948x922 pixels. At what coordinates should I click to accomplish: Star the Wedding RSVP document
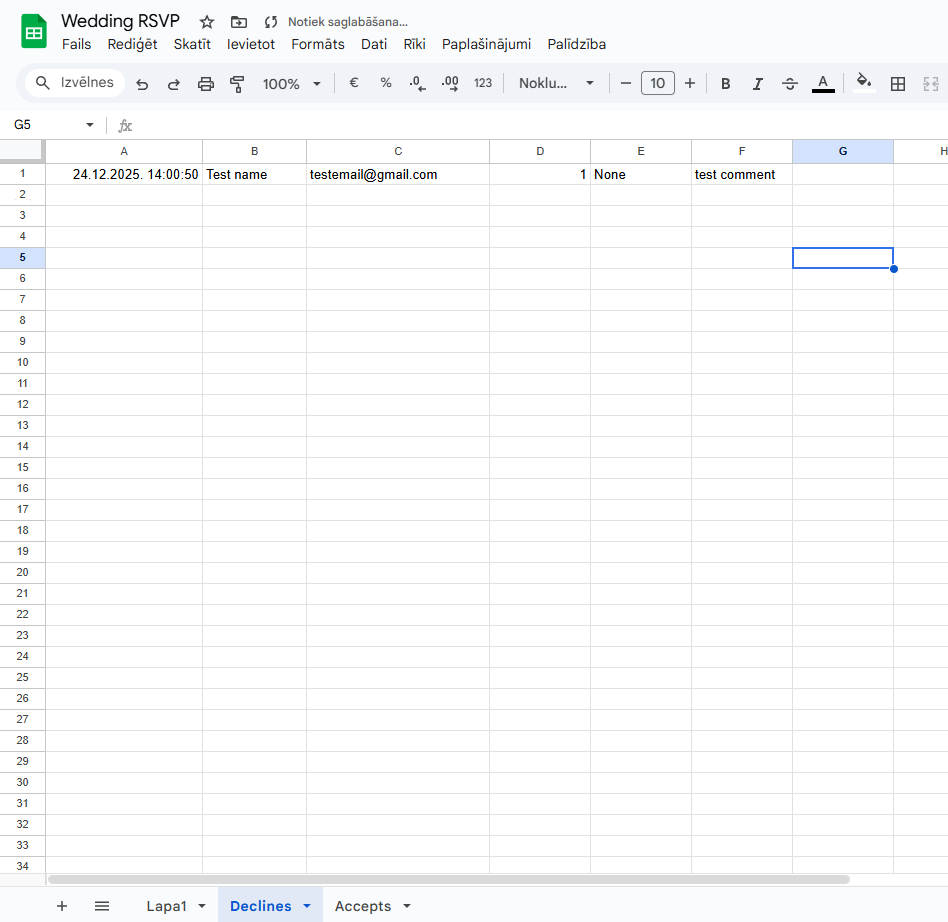pos(207,22)
